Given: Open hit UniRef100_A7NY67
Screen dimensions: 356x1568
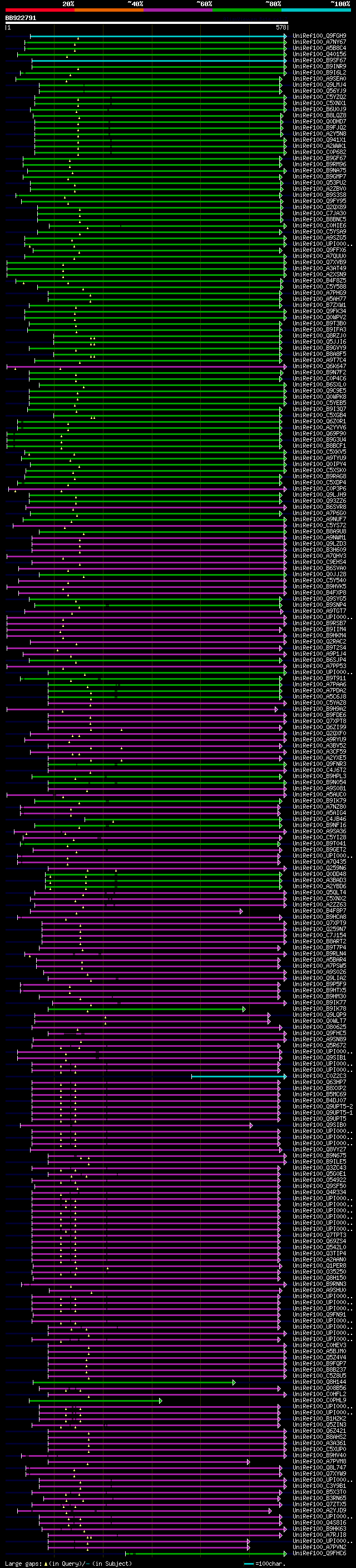Looking at the screenshot, I should 319,42.
